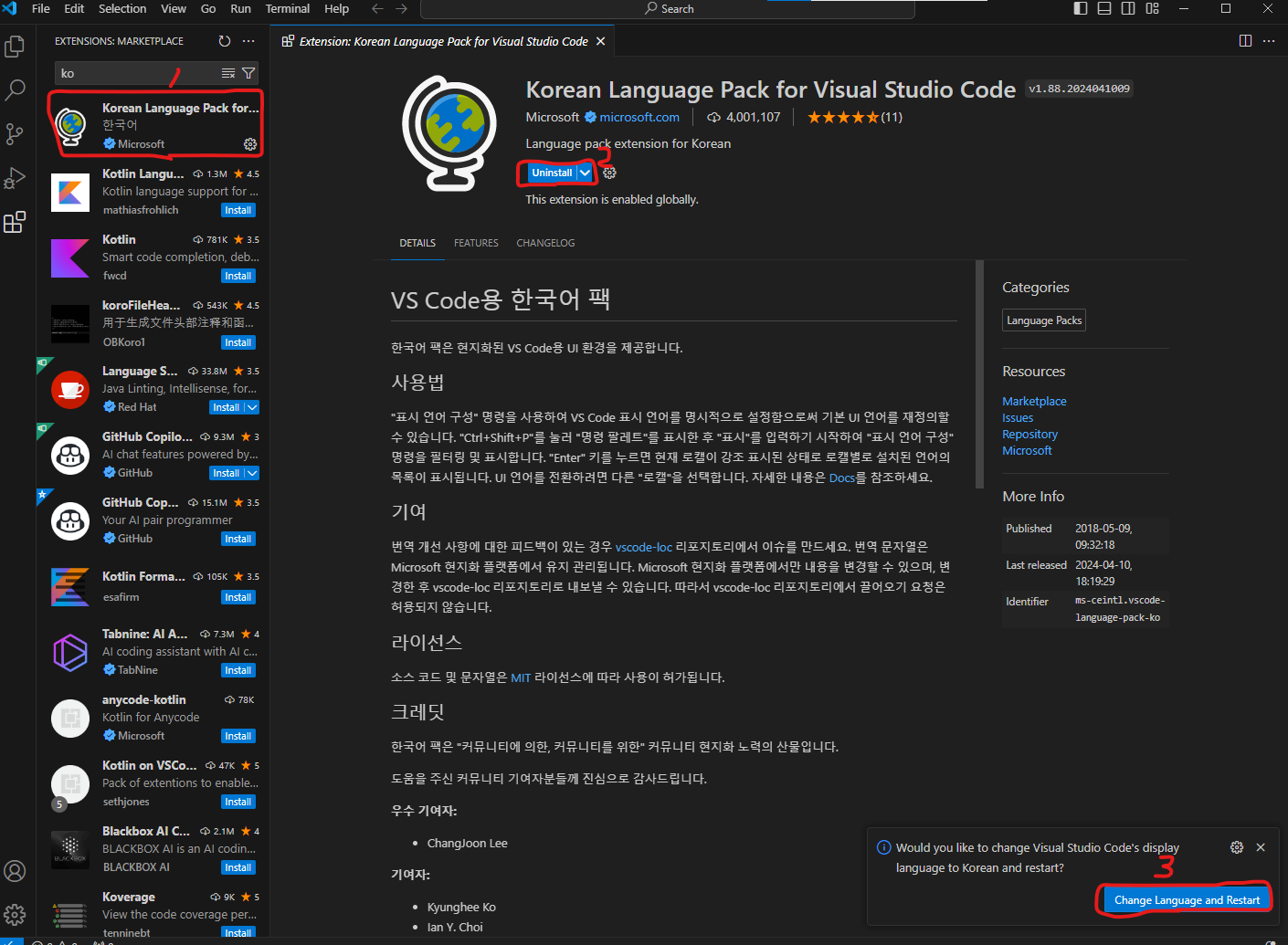Viewport: 1288px width, 945px height.
Task: Go forward with navigation arrow
Action: [402, 8]
